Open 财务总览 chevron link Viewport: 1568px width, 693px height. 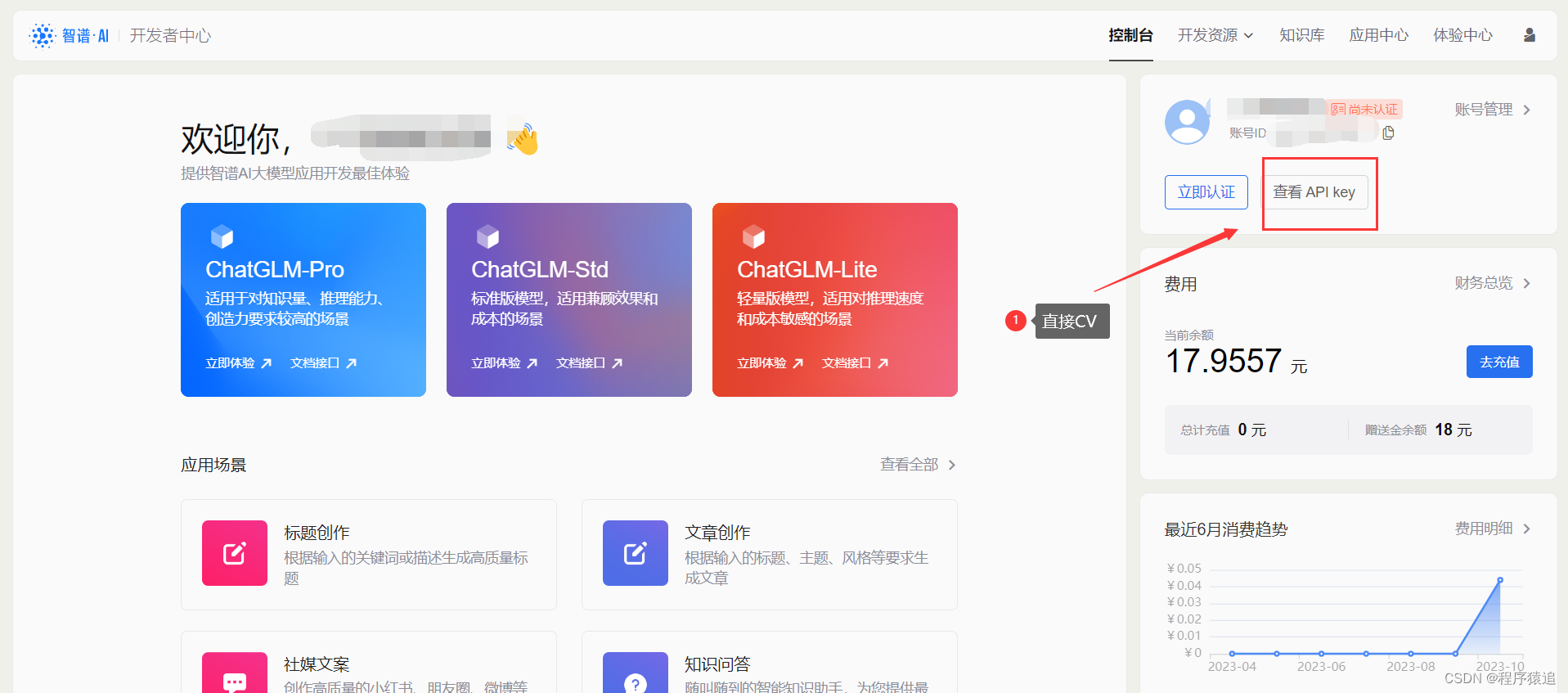[1492, 283]
